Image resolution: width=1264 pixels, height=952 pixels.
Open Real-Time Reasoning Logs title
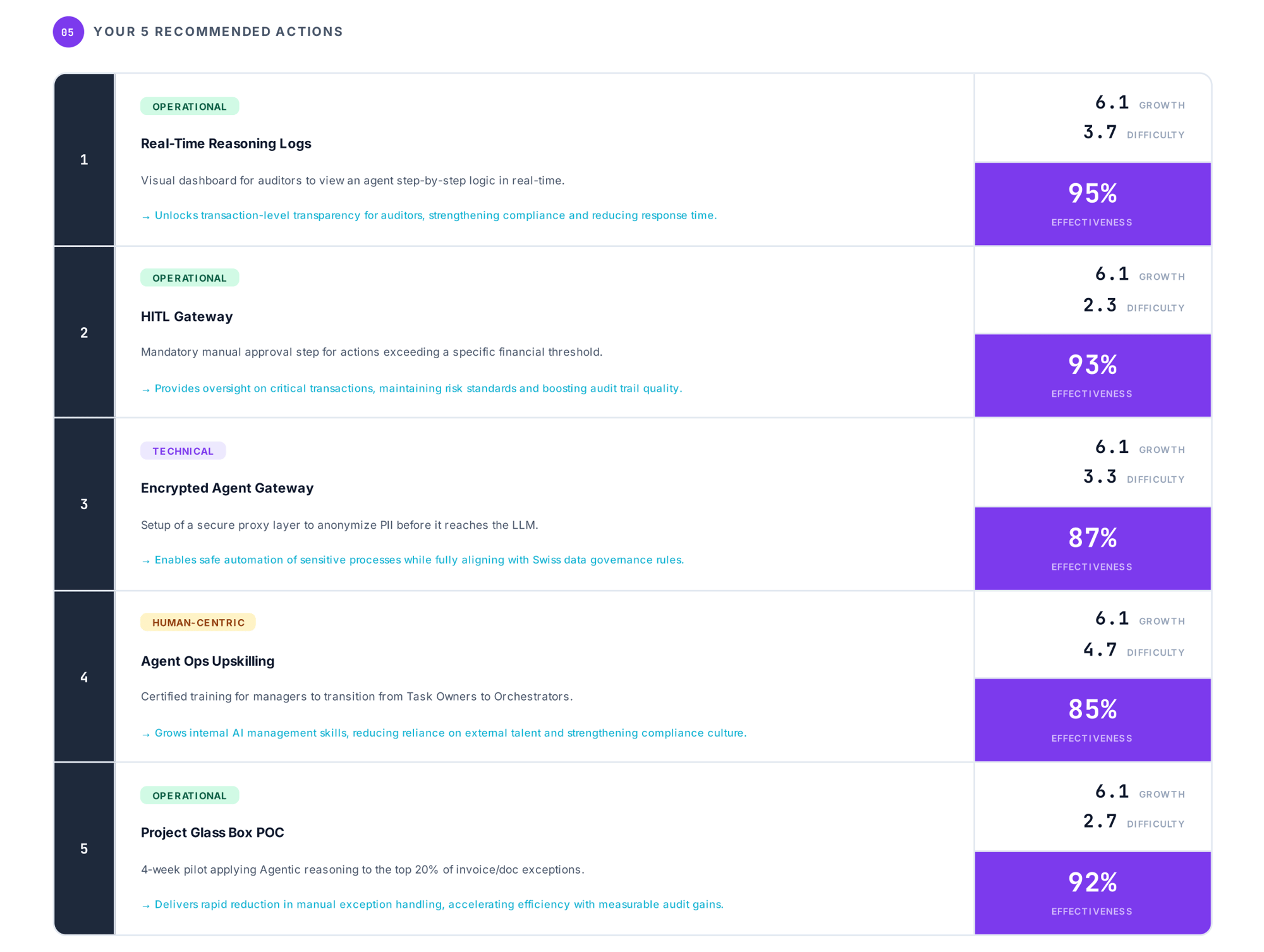coord(226,143)
